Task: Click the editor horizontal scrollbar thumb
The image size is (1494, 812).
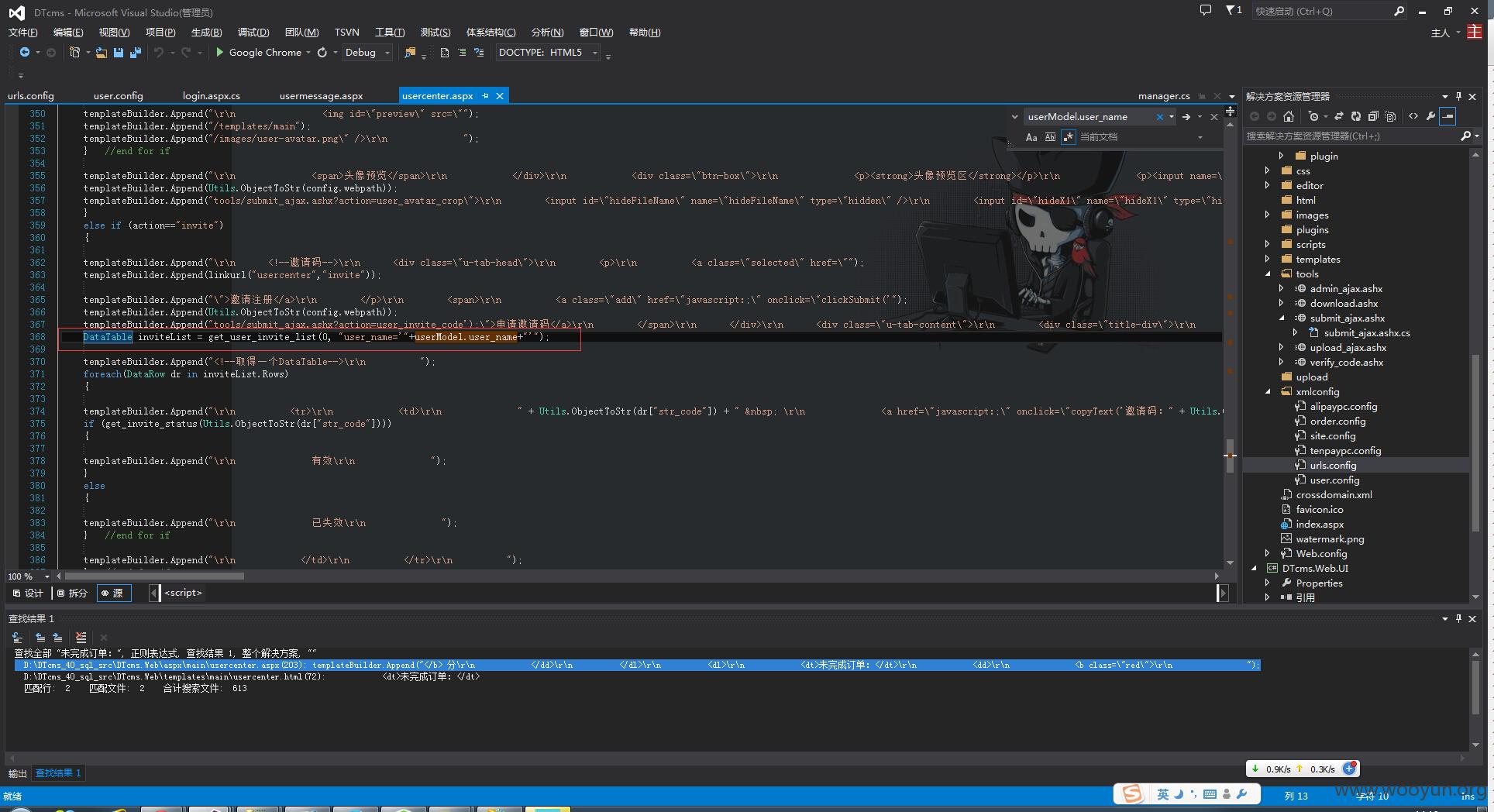Action: pyautogui.click(x=154, y=576)
